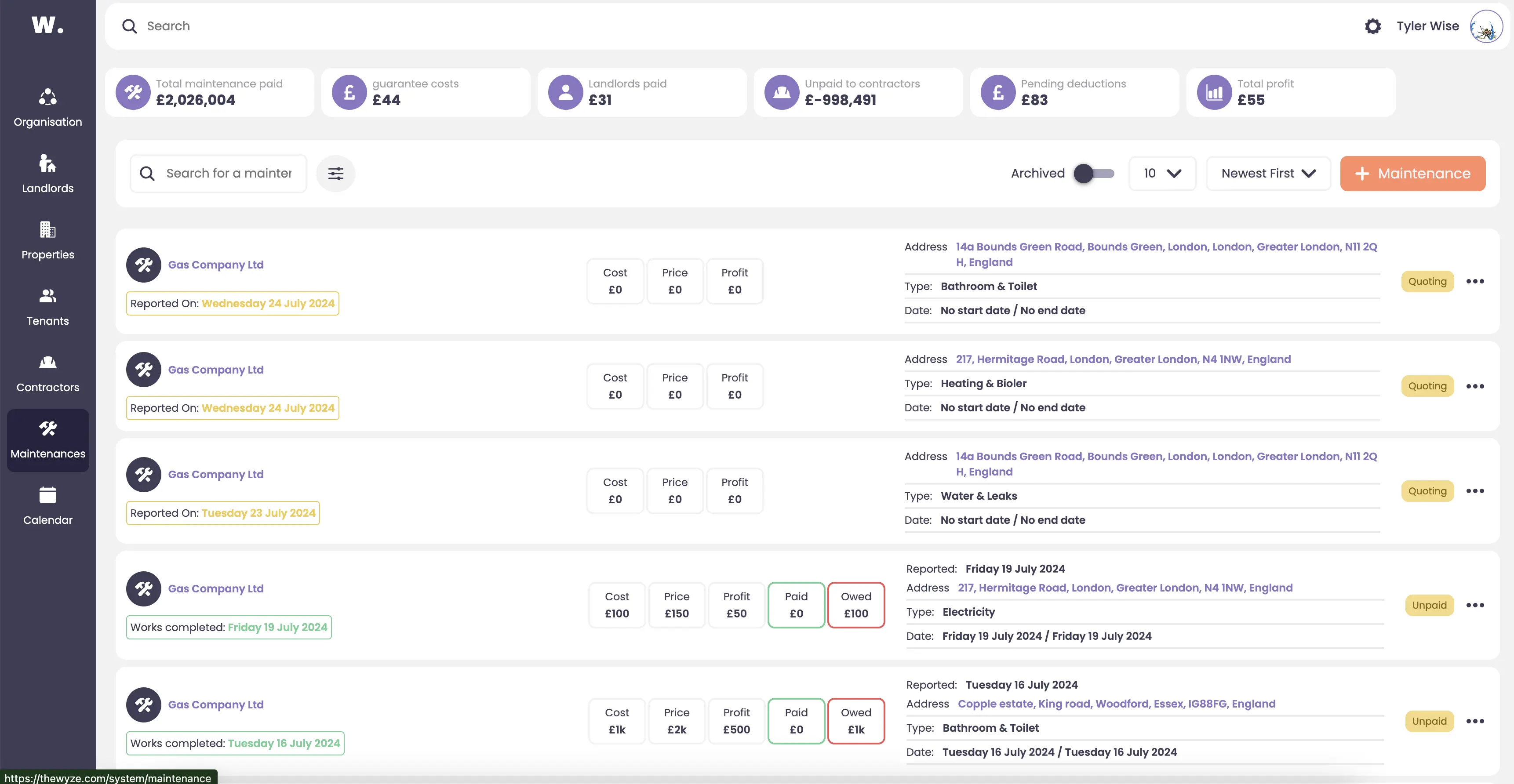Open the Newest First sort dropdown
Viewport: 1514px width, 784px height.
point(1268,174)
